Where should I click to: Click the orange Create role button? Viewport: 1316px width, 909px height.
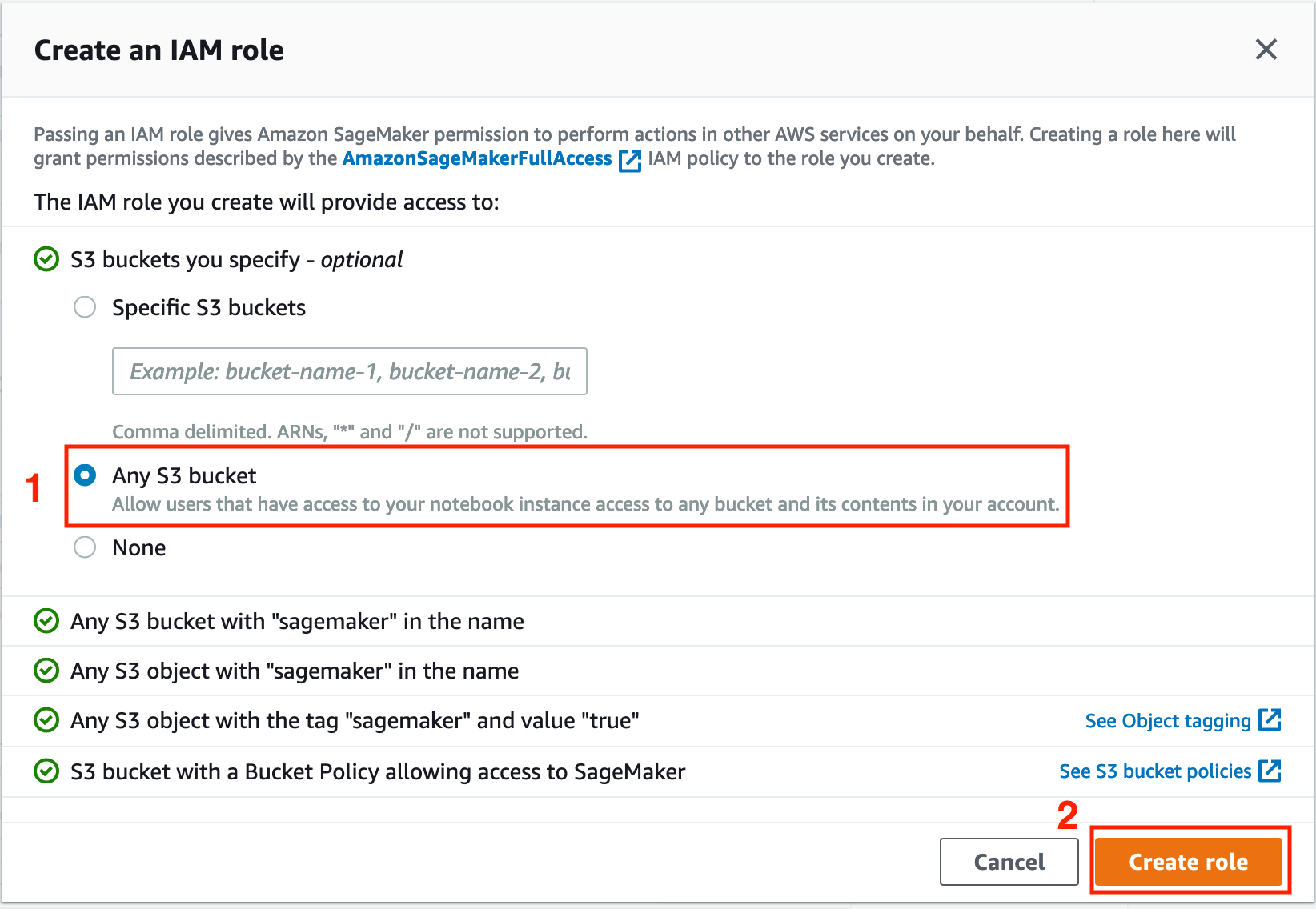[1189, 862]
